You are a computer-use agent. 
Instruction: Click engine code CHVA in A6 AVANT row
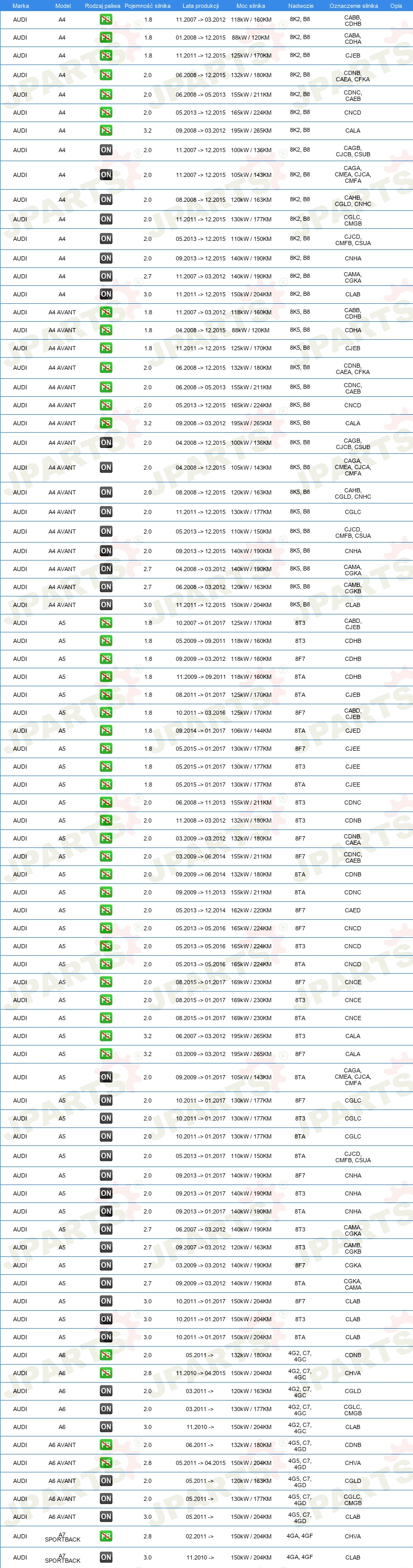point(353,1463)
